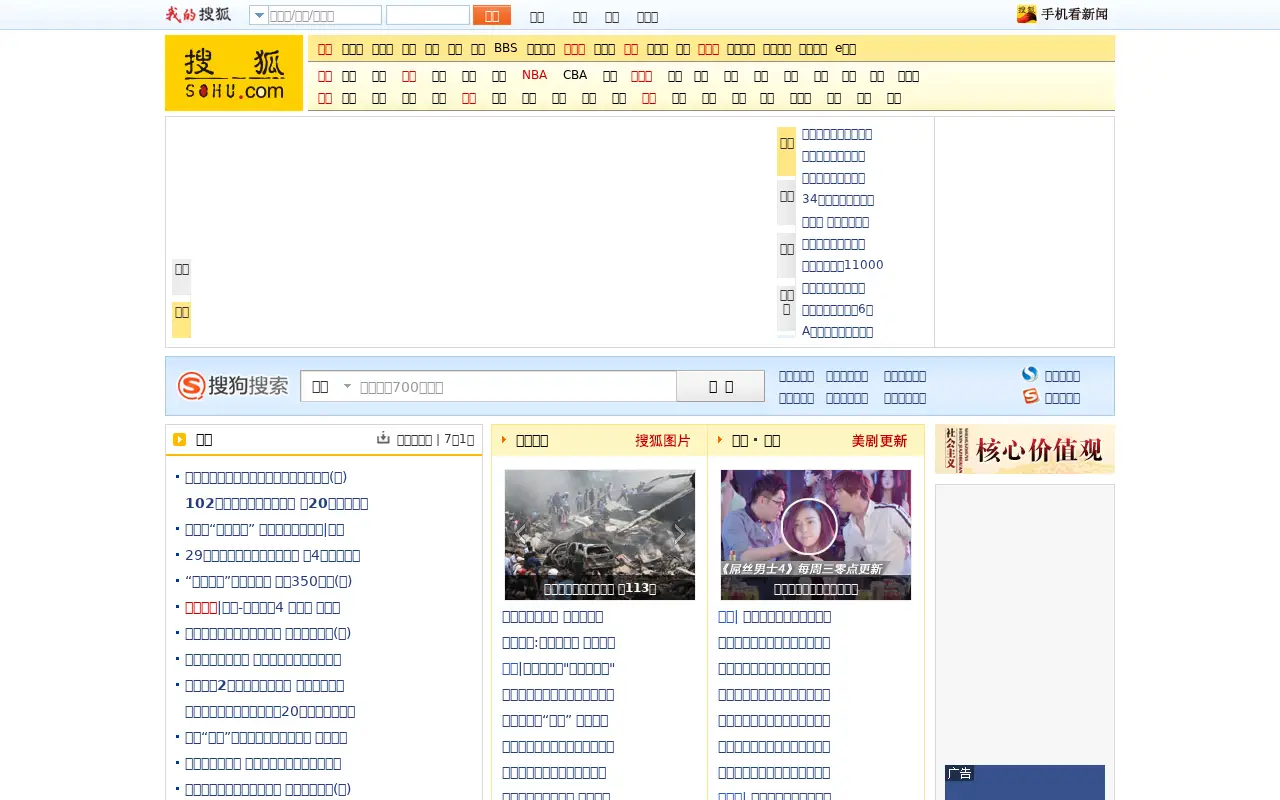Viewport: 1280px width, 800px height.
Task: Open the headline starting with letter A
Action: click(x=838, y=331)
